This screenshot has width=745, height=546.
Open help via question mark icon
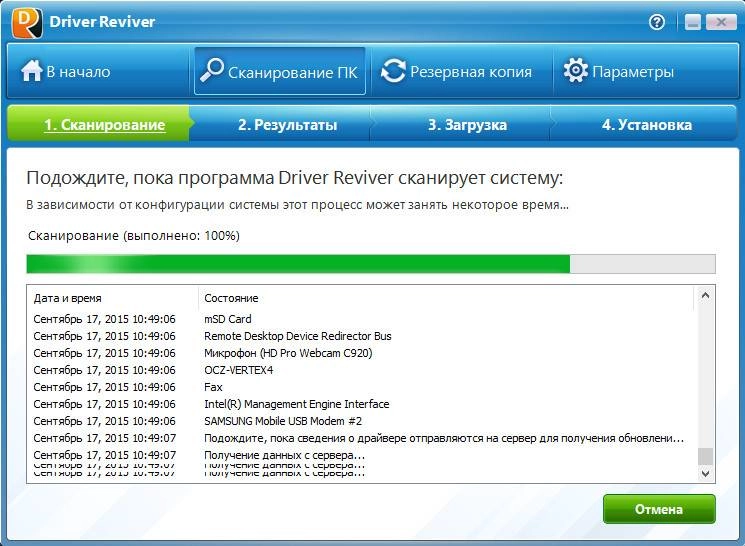(657, 22)
